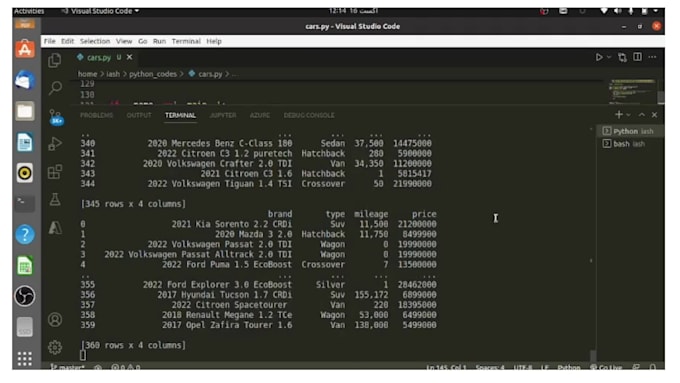This screenshot has width=680, height=383.
Task: Open notifications bell in status bar
Action: (x=652, y=367)
